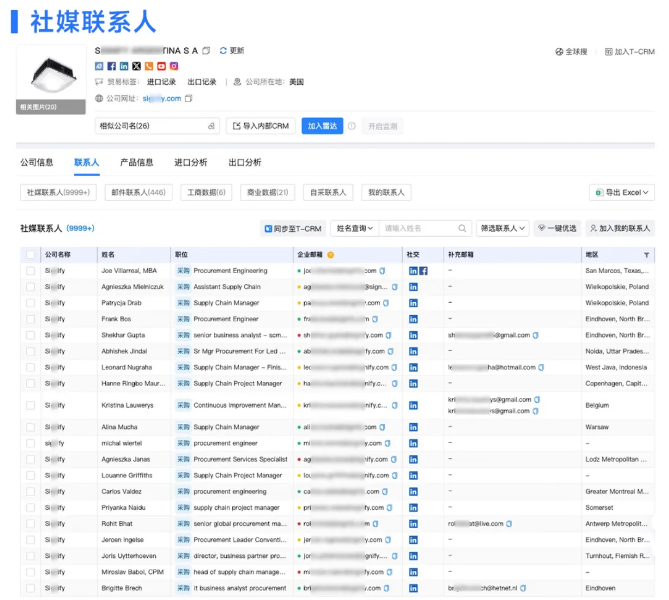Click the 同步至T-CRM button

point(293,228)
